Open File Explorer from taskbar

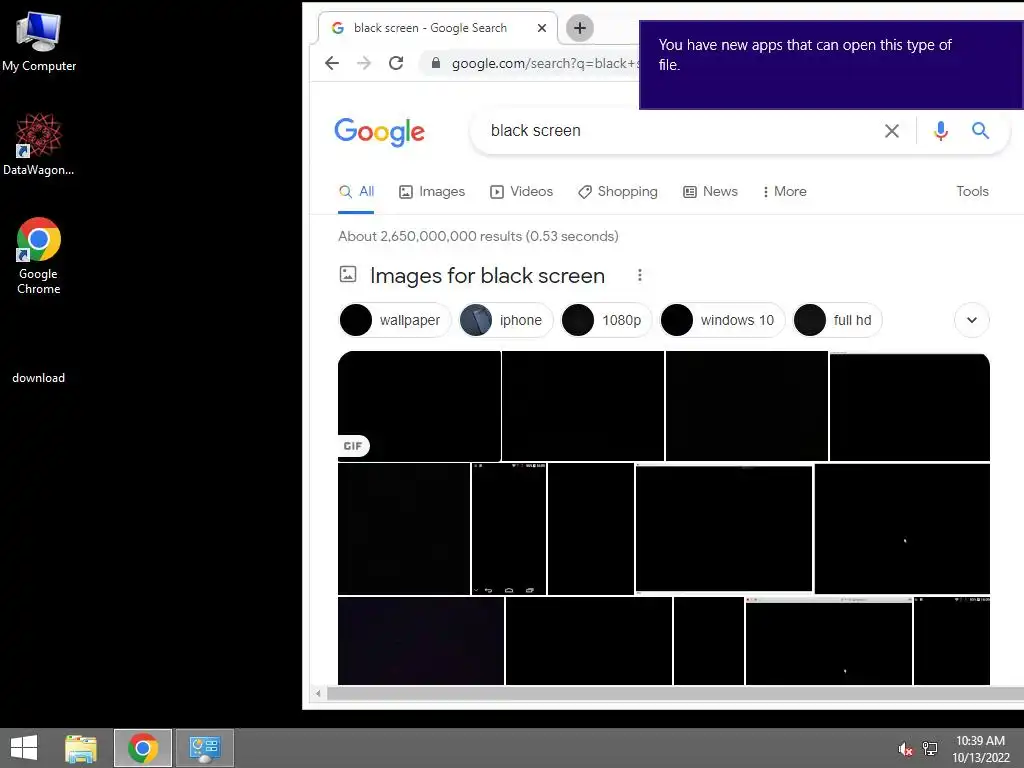[80, 748]
